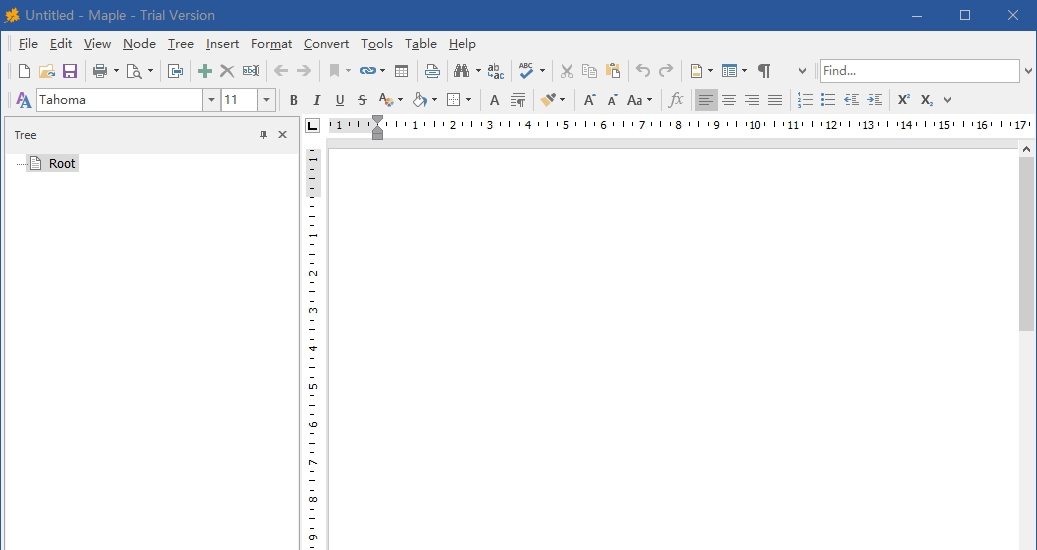
Task: Open a file using folder icon
Action: 47,71
